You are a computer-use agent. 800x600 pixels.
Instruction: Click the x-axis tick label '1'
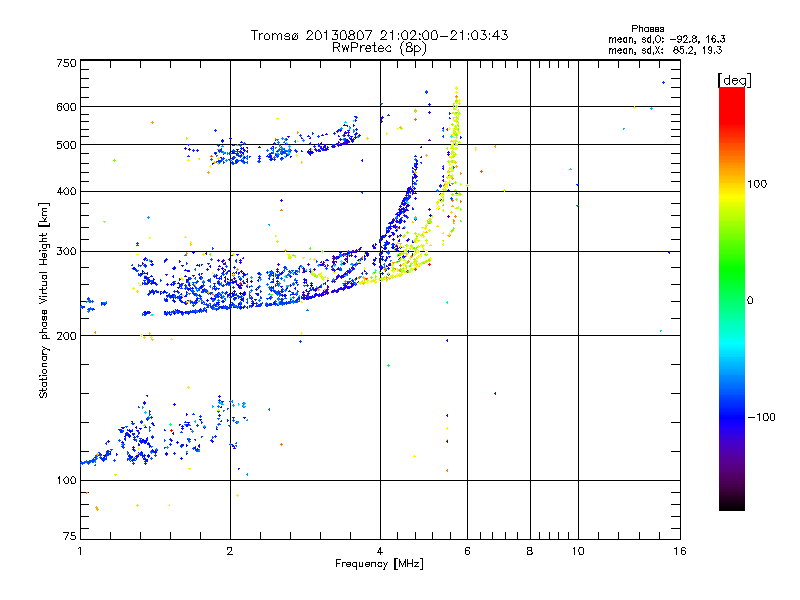tap(80, 551)
